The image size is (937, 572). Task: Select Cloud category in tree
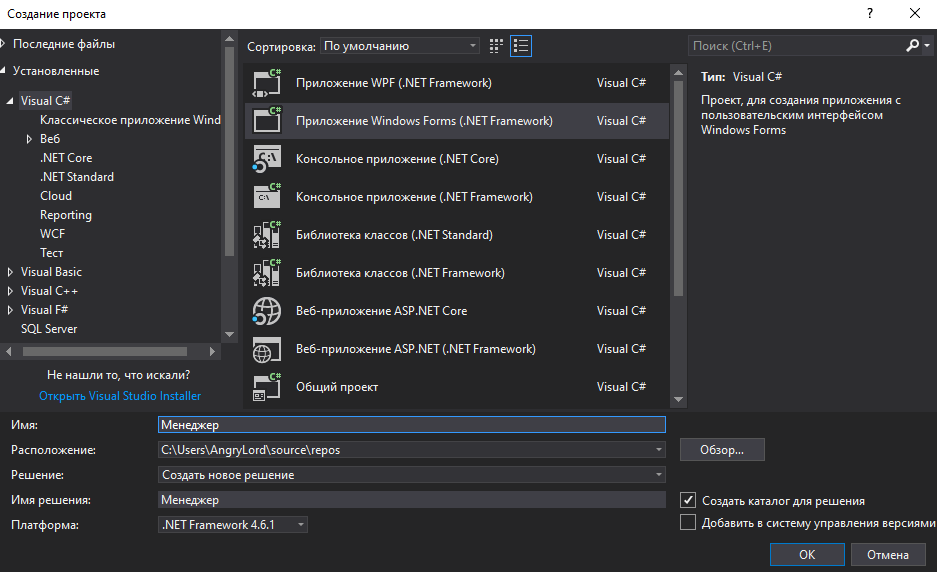[x=56, y=196]
